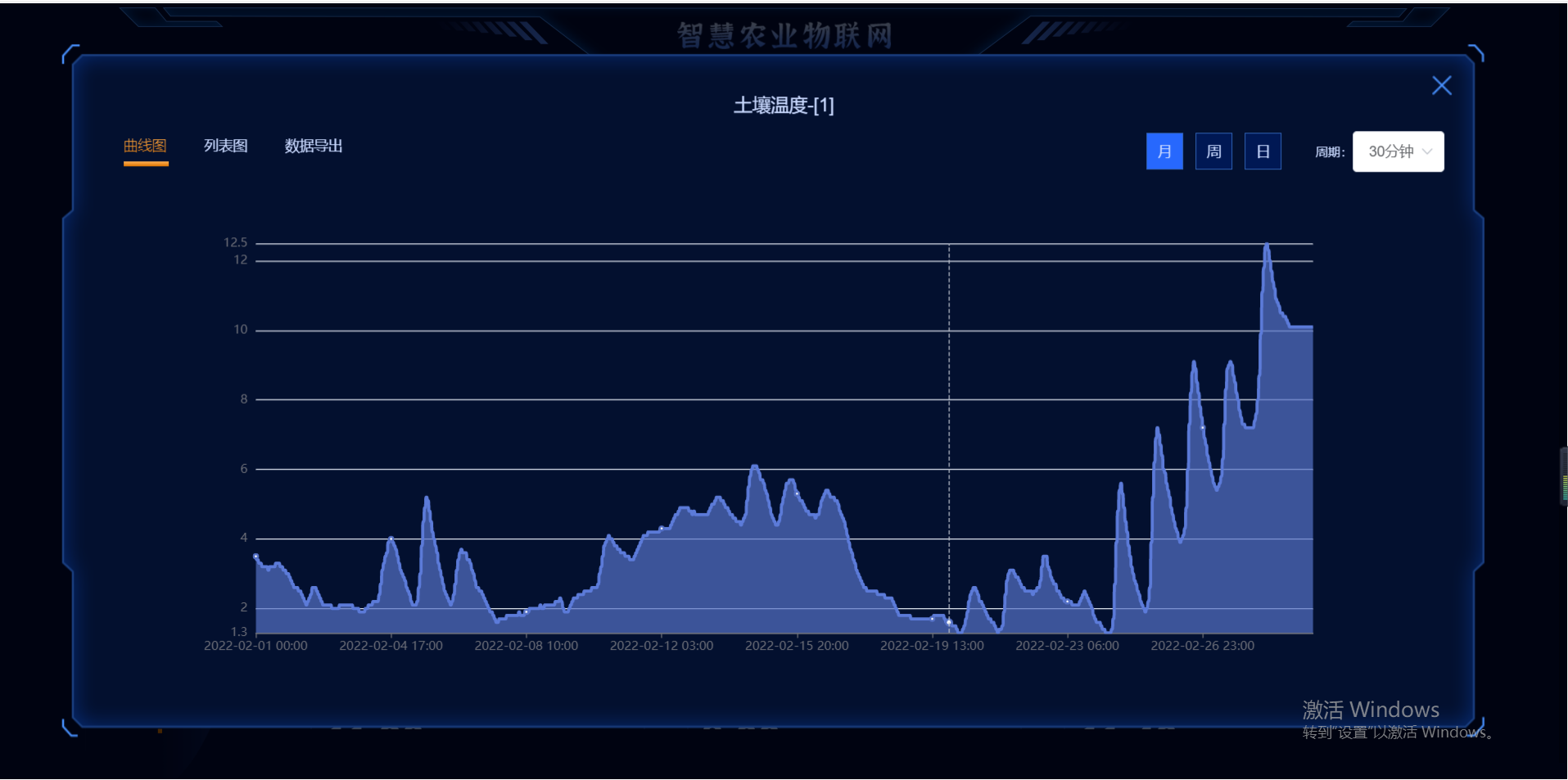Switch to the 曲线图 tab

146,146
